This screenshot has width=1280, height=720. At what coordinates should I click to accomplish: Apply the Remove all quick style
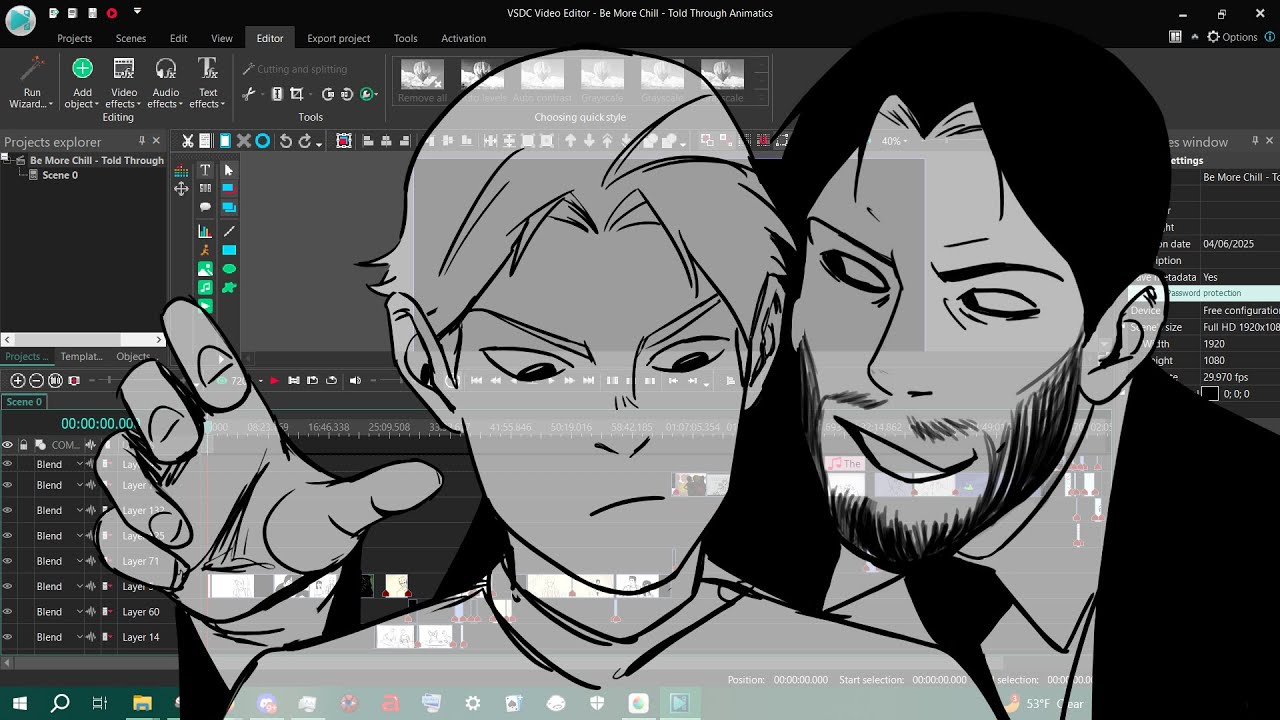pos(423,80)
